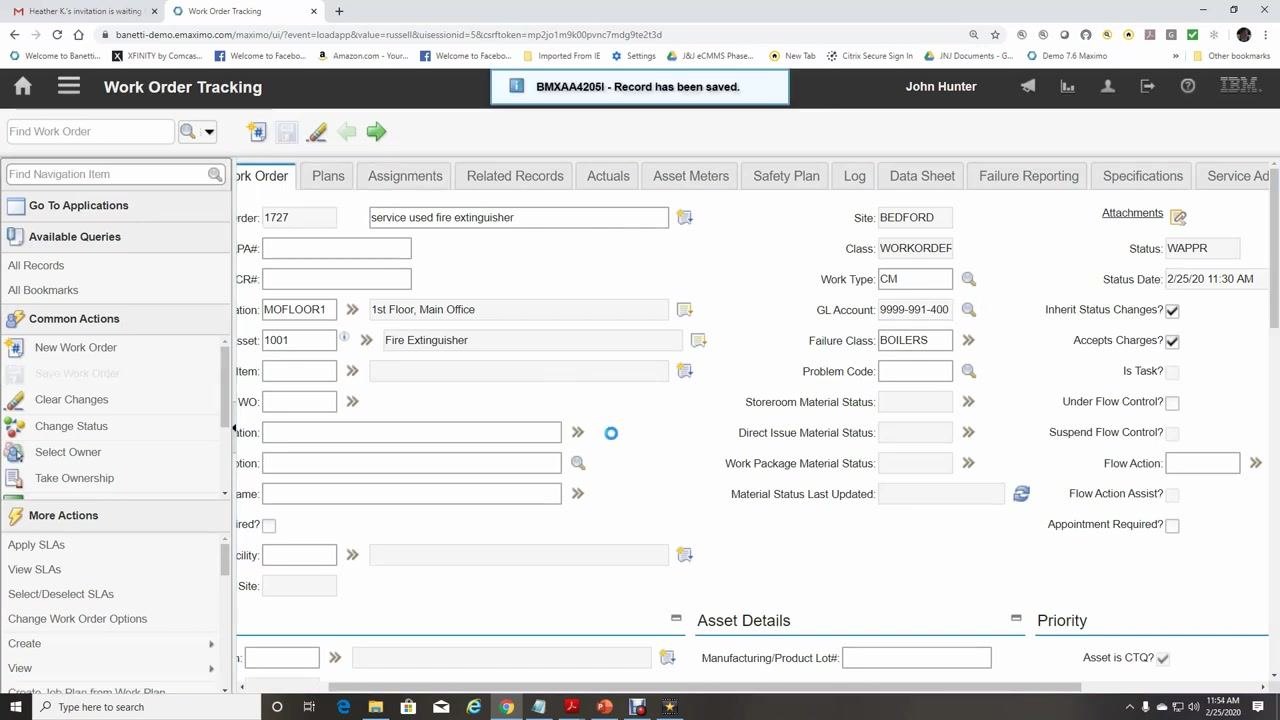Viewport: 1280px width, 720px height.
Task: Click the sign out icon in header
Action: point(1148,87)
